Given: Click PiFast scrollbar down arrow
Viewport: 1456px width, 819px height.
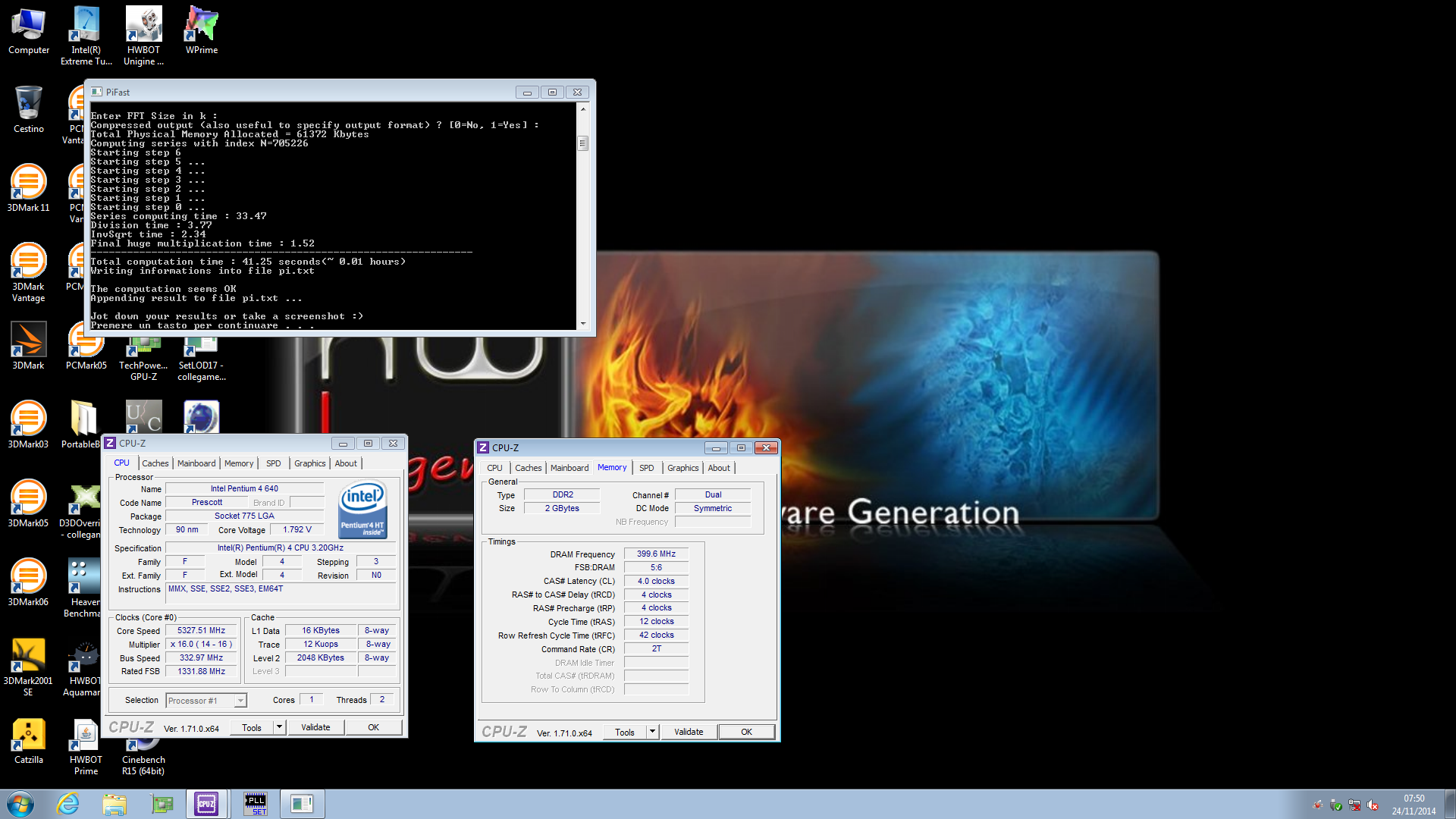Looking at the screenshot, I should pos(582,323).
